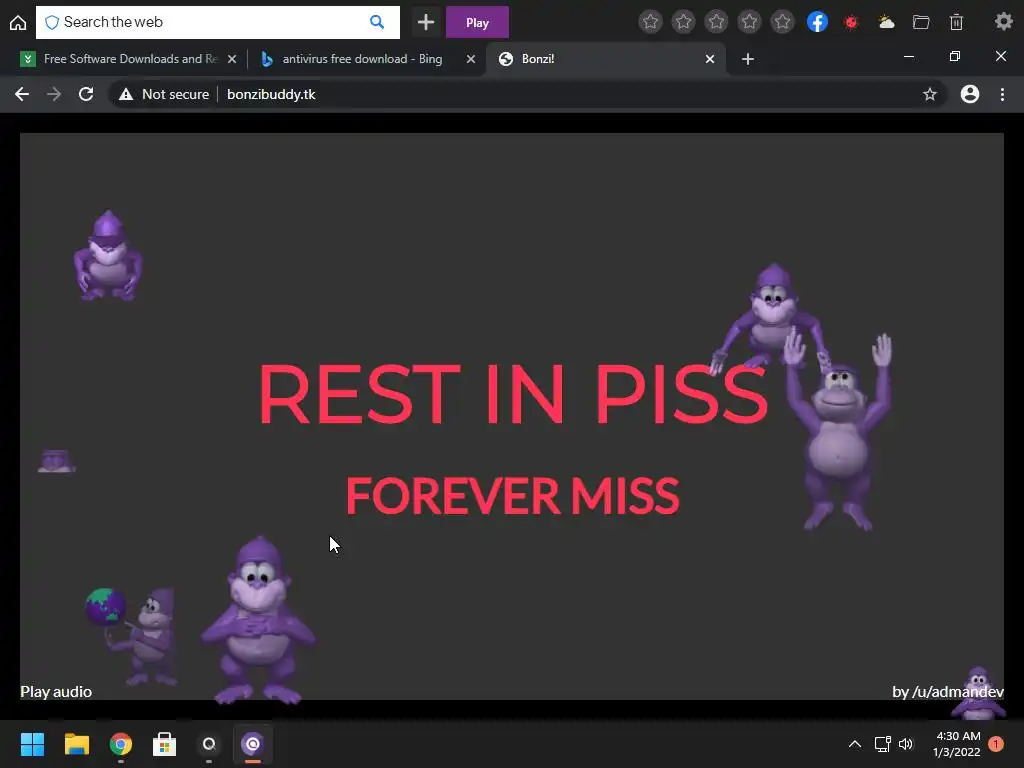The width and height of the screenshot is (1024, 768).
Task: Click the large Bonzi with clasped hands
Action: (x=259, y=620)
